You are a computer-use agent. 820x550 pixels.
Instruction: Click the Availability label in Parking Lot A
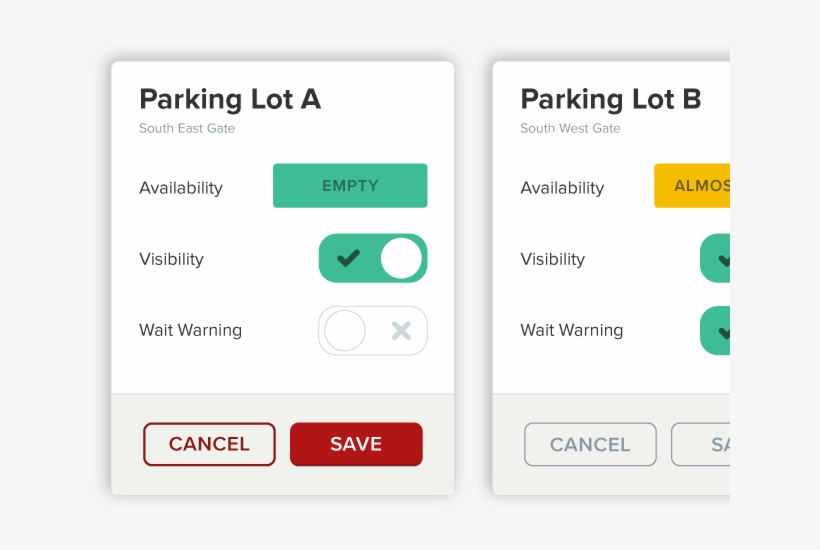tap(181, 188)
